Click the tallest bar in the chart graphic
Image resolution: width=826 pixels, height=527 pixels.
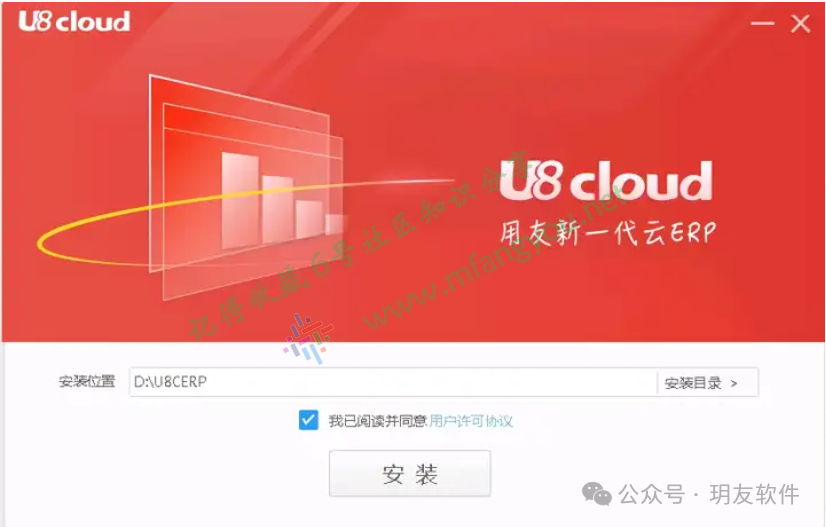240,199
